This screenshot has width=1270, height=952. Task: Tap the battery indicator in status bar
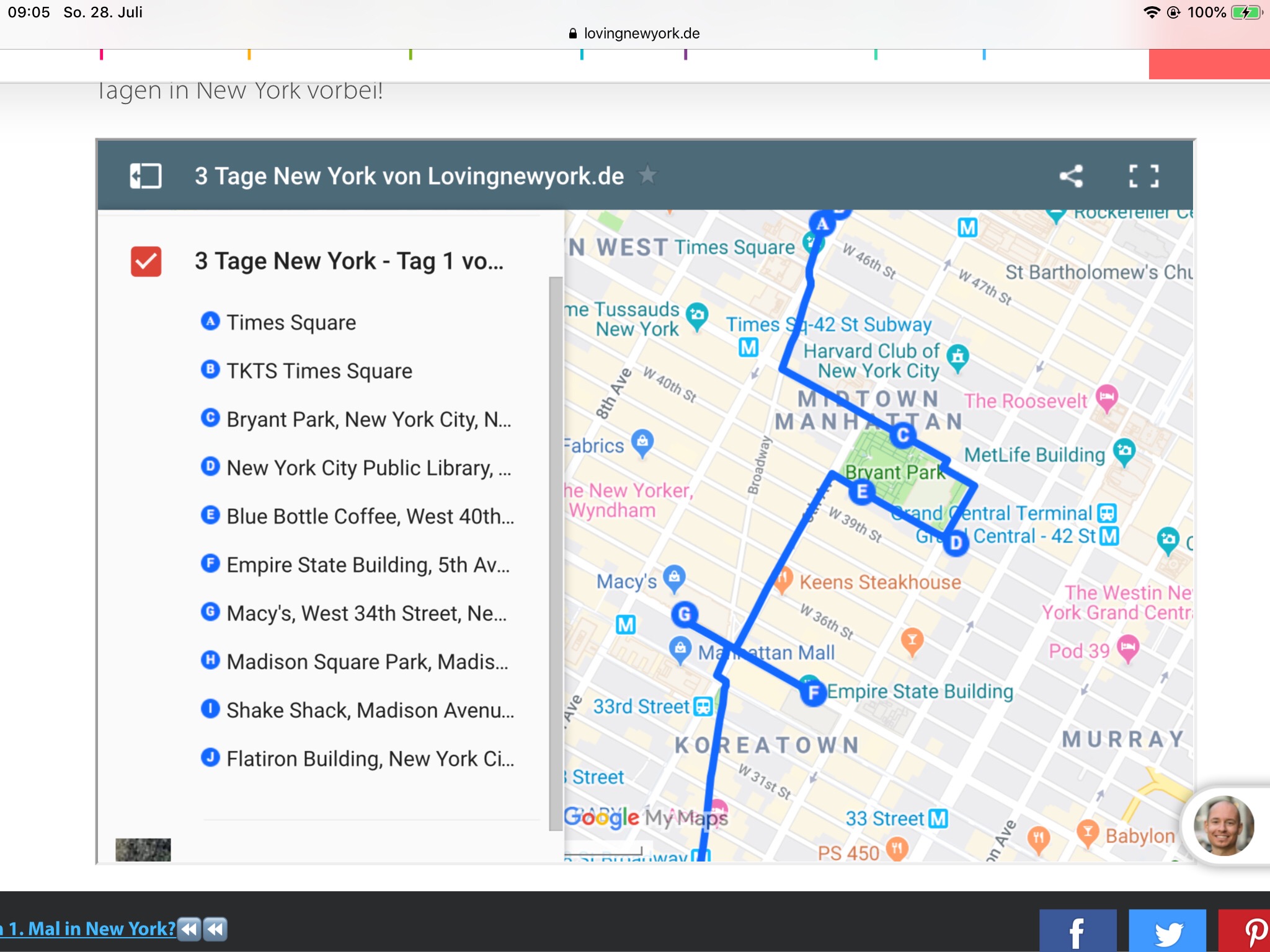coord(1247,12)
